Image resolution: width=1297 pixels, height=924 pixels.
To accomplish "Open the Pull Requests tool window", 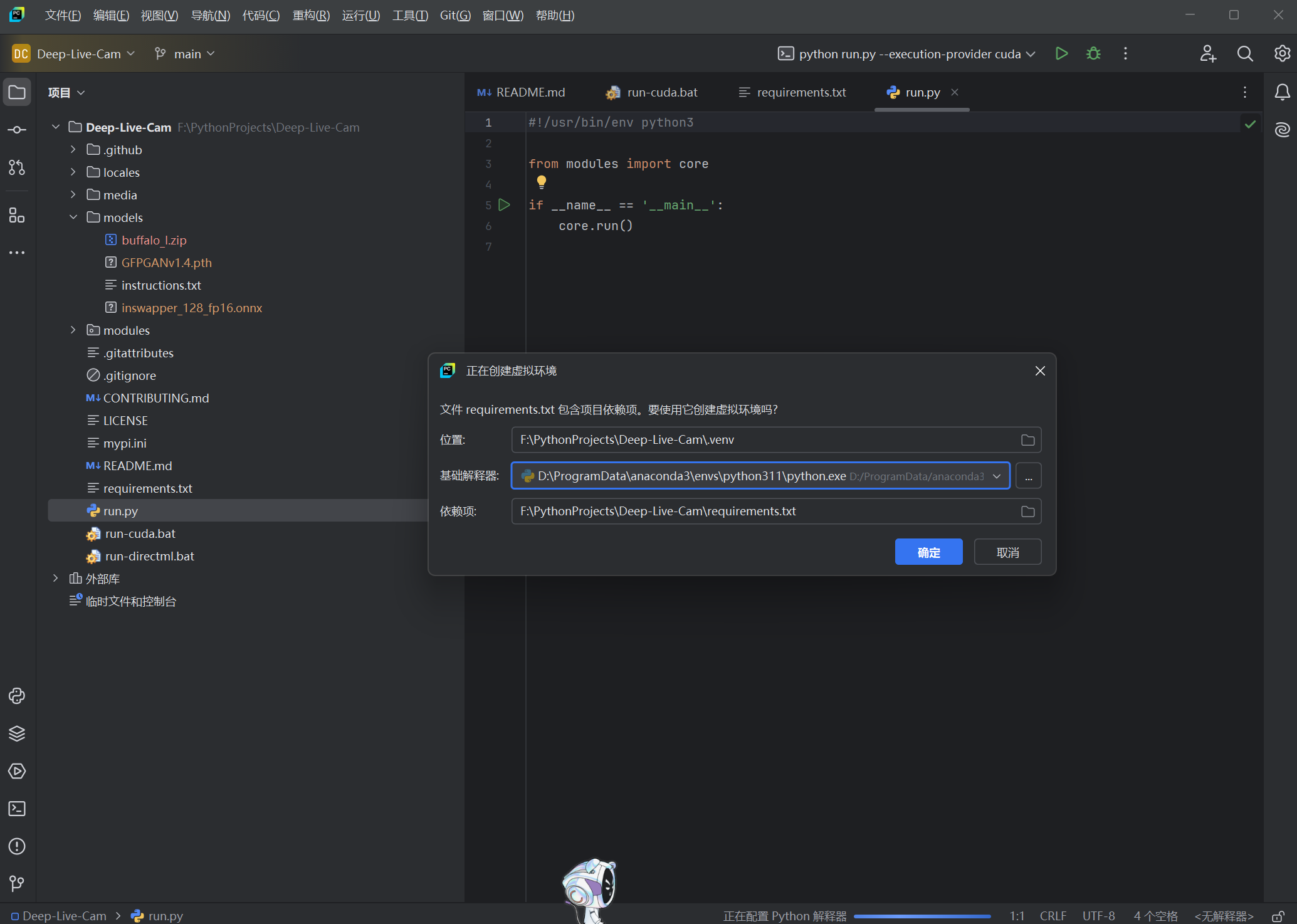I will [x=17, y=167].
